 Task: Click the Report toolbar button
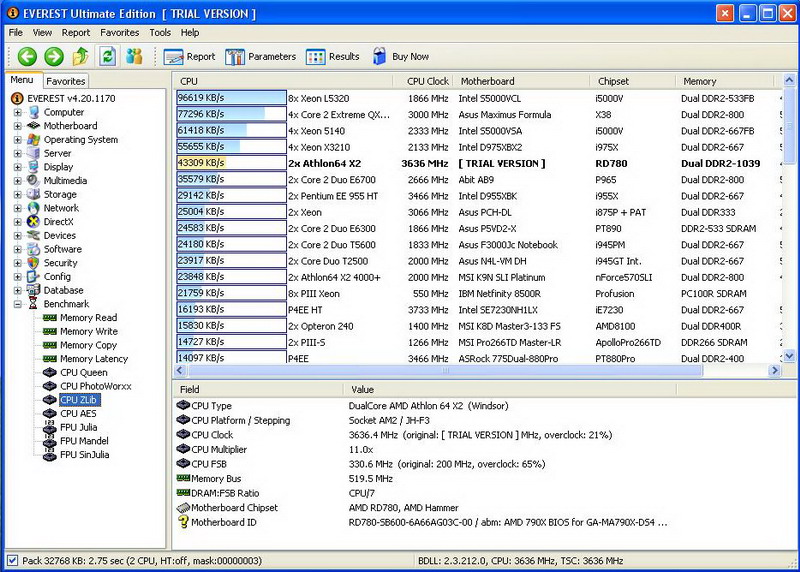tap(189, 57)
